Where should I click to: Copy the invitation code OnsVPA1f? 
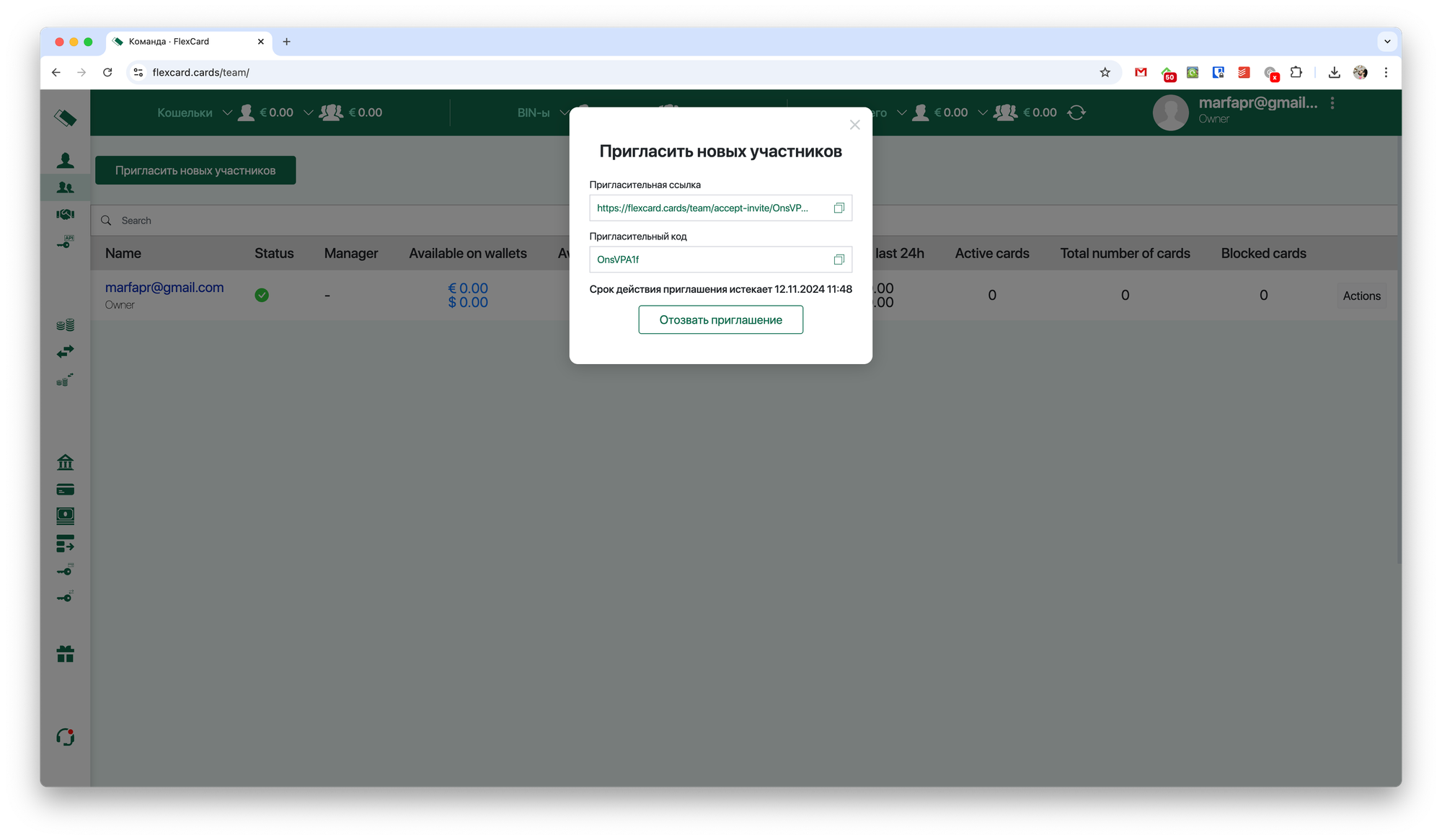click(x=839, y=260)
